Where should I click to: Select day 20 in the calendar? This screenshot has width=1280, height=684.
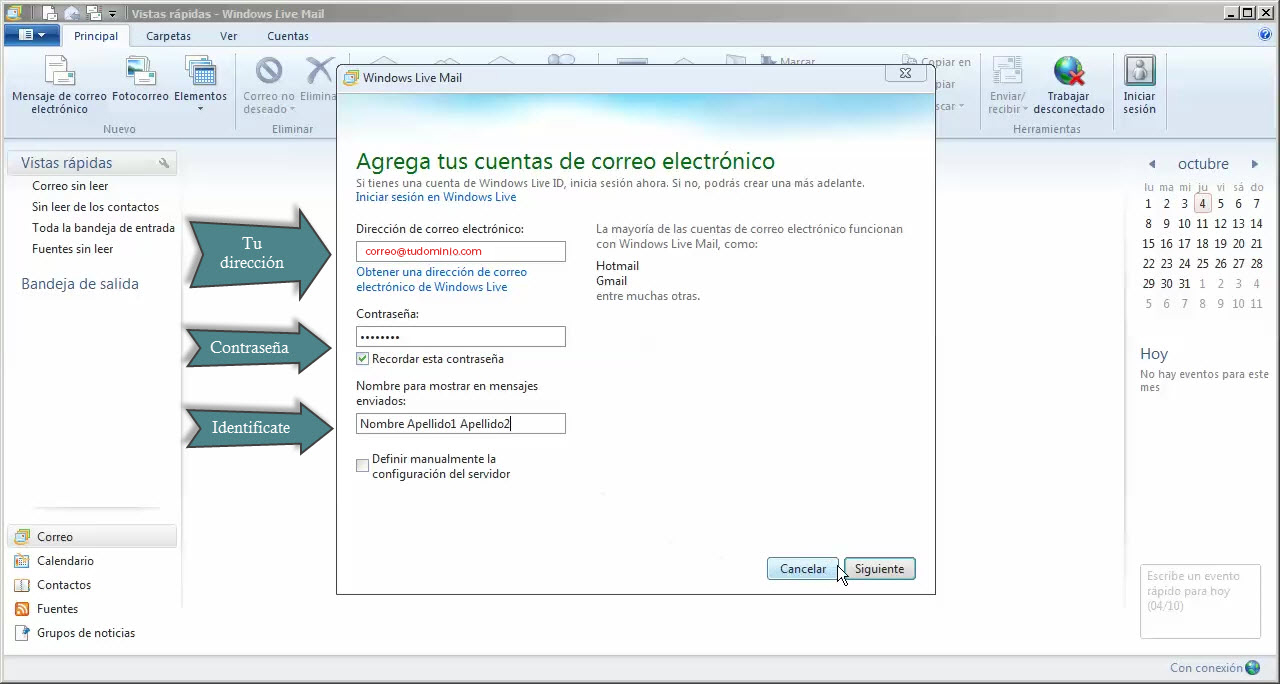click(x=1239, y=244)
